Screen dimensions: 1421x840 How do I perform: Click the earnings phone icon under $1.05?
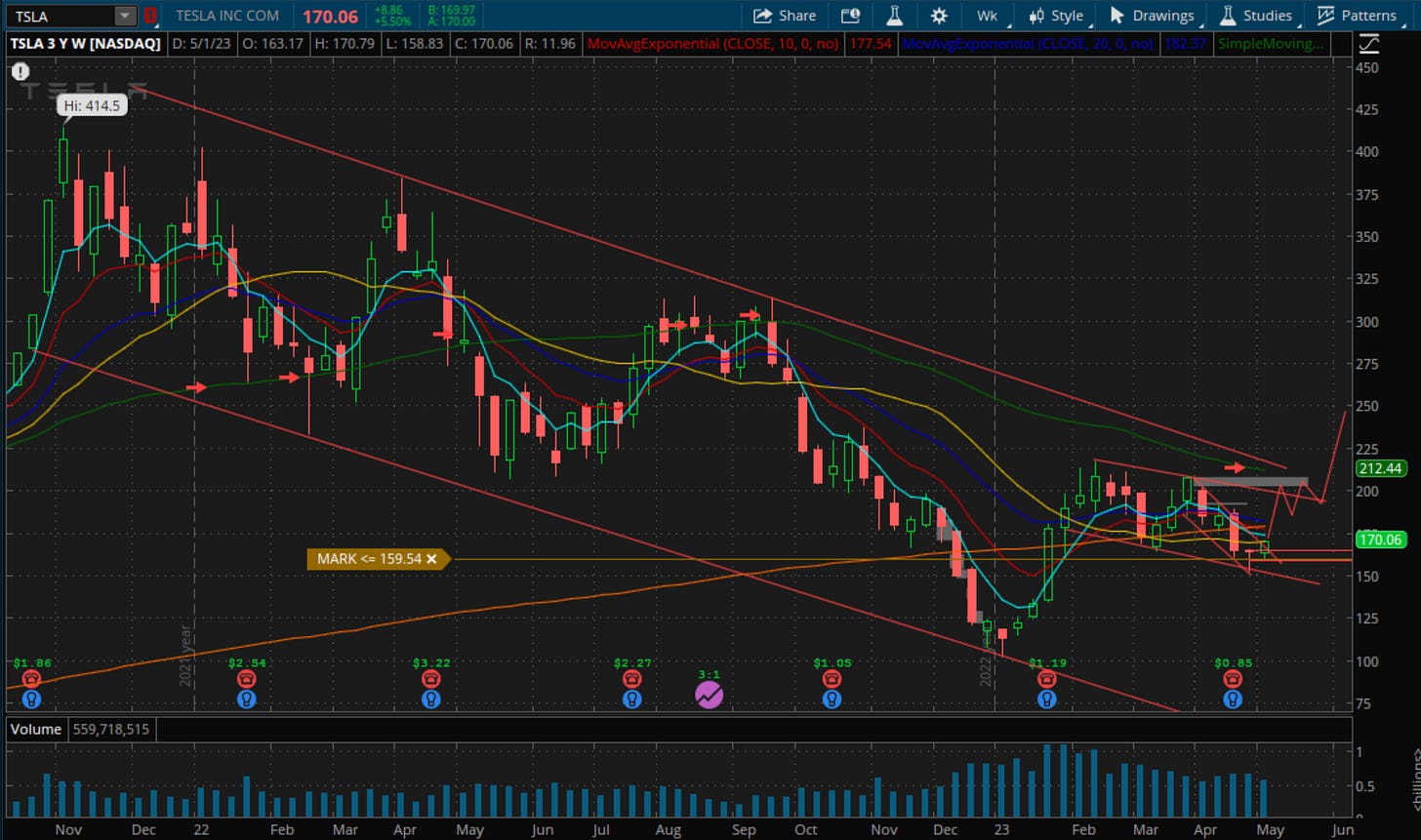(x=831, y=680)
